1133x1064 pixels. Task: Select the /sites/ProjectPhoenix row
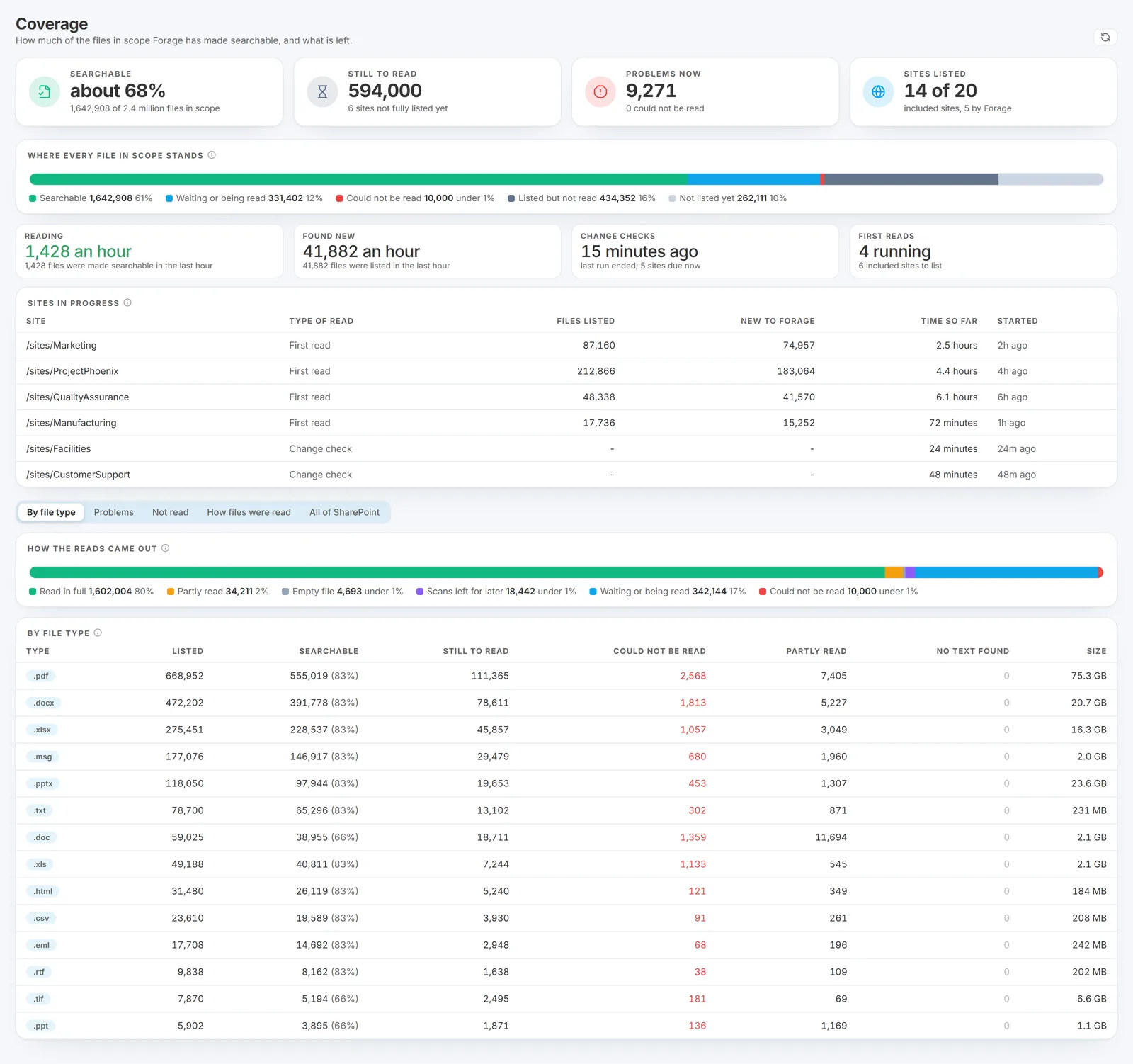[x=566, y=371]
